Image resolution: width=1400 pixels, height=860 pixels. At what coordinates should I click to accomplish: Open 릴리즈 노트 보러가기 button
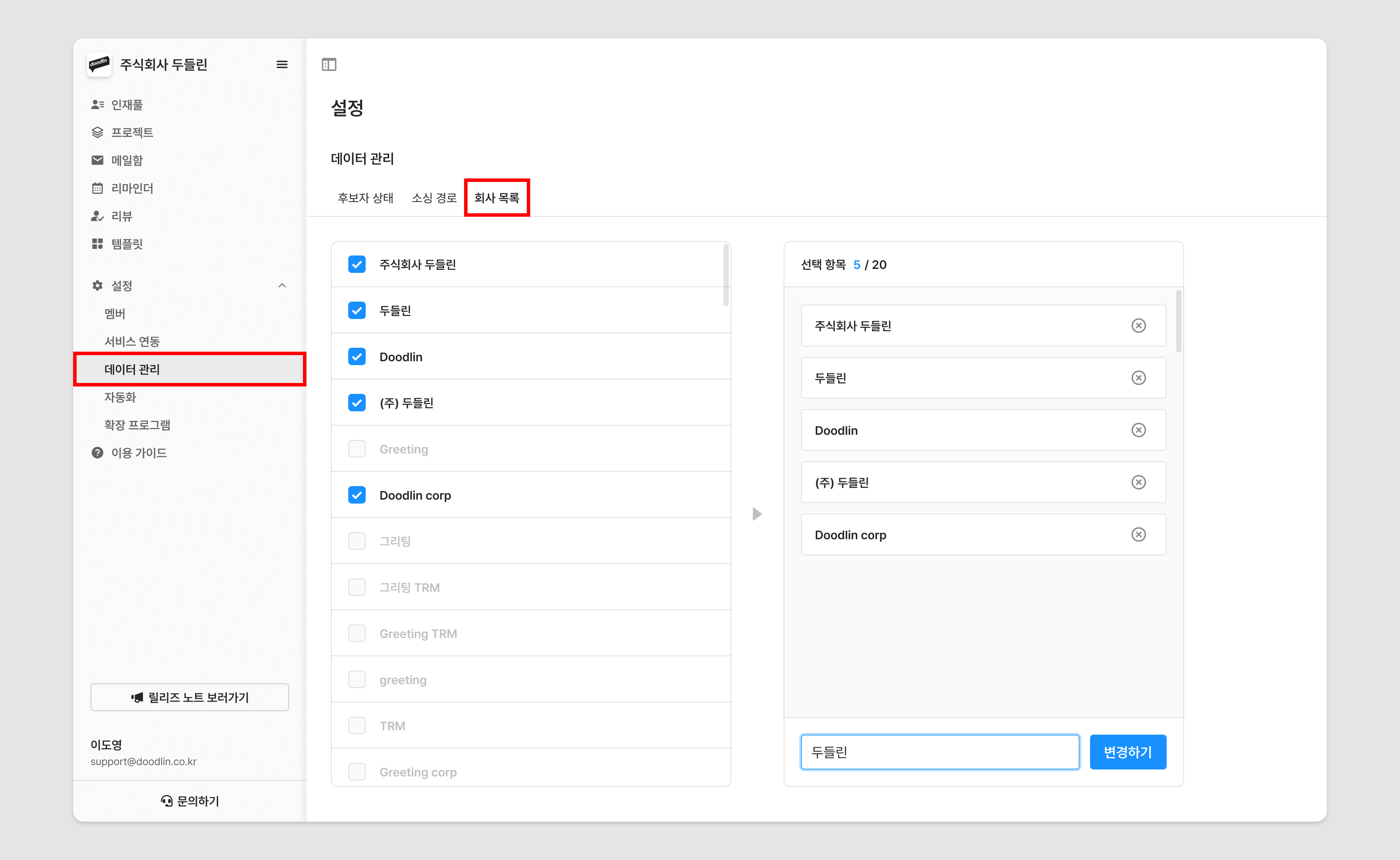tap(189, 697)
